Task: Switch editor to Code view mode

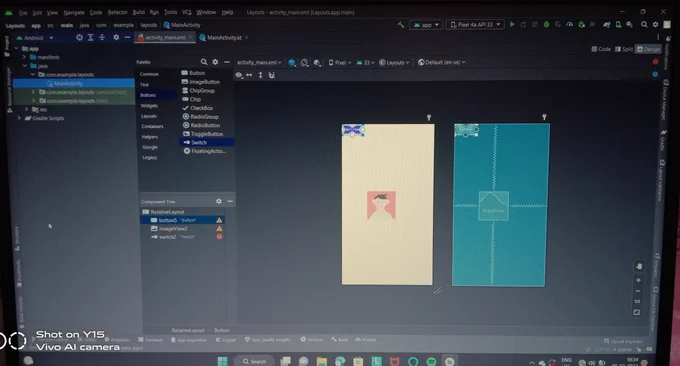Action: [x=601, y=49]
